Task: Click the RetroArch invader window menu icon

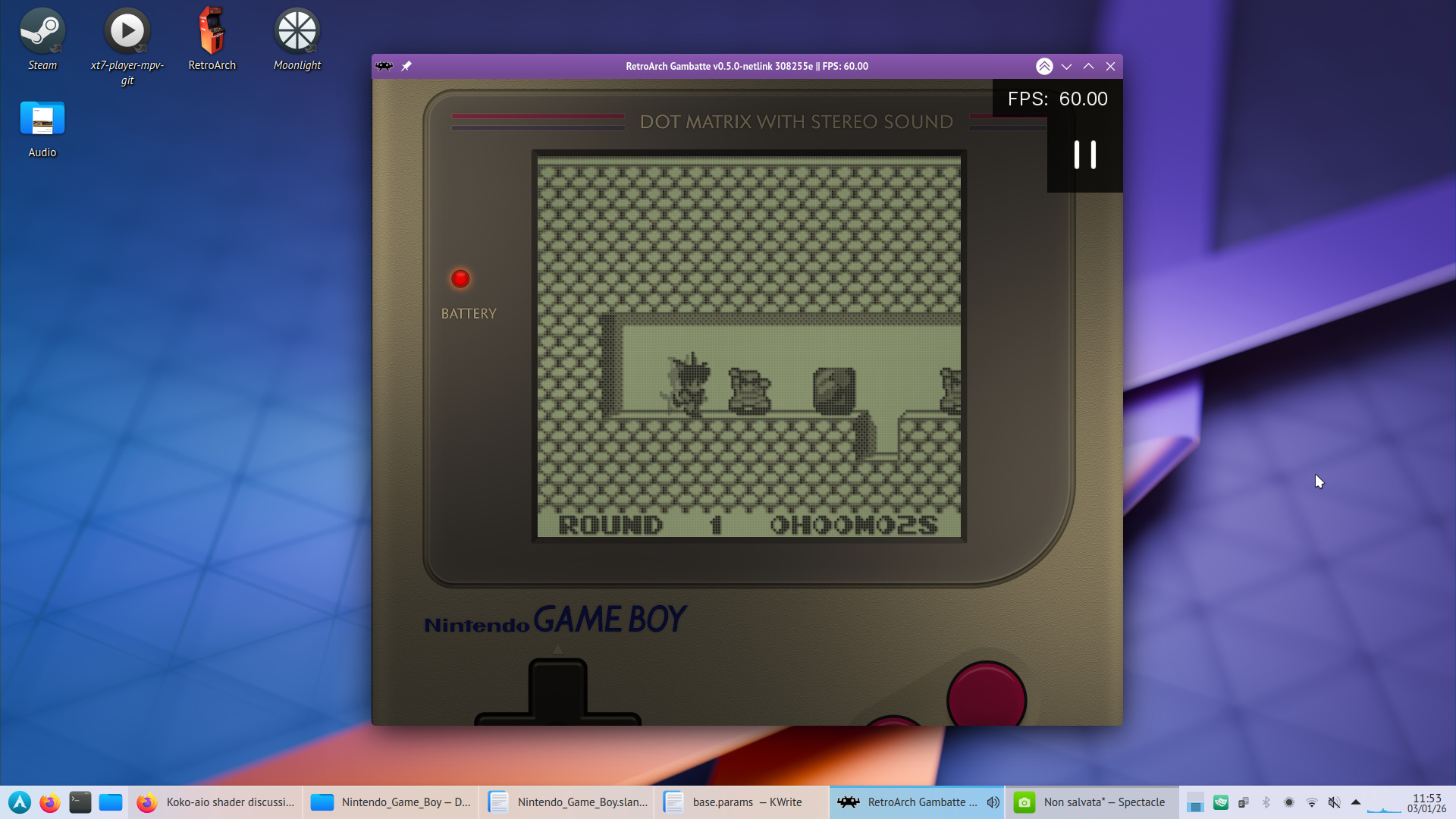Action: pyautogui.click(x=384, y=67)
